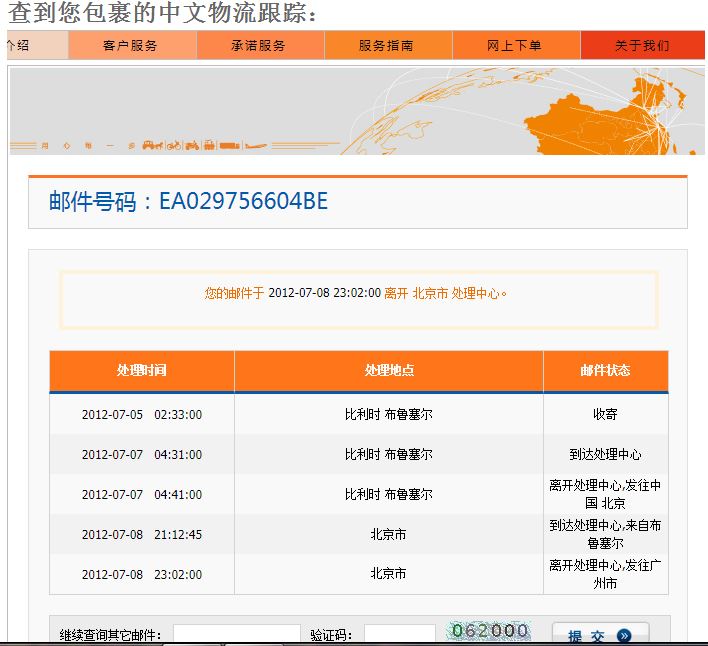Open the 关于我们 page
708x646 pixels.
pyautogui.click(x=642, y=45)
